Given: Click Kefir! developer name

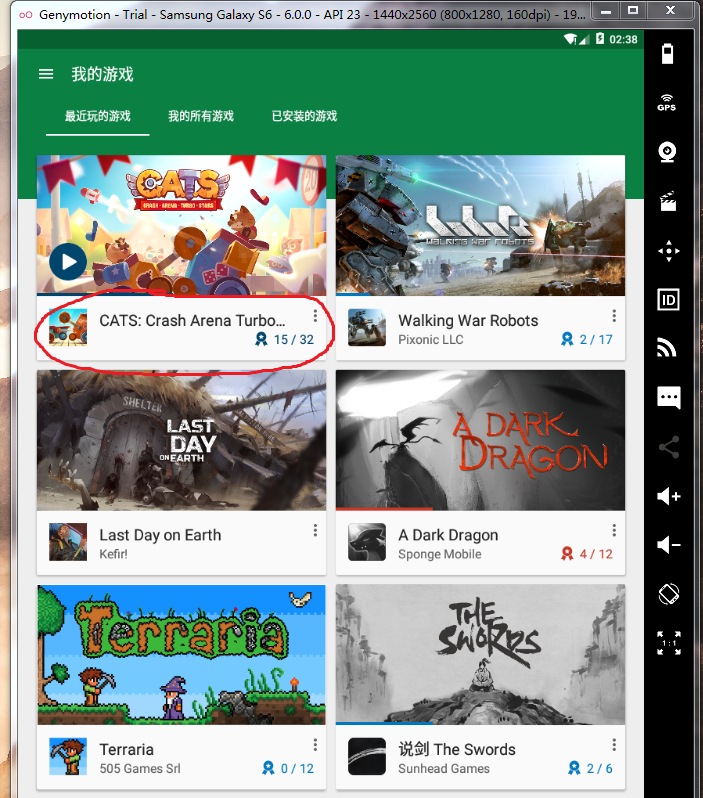Looking at the screenshot, I should [114, 554].
